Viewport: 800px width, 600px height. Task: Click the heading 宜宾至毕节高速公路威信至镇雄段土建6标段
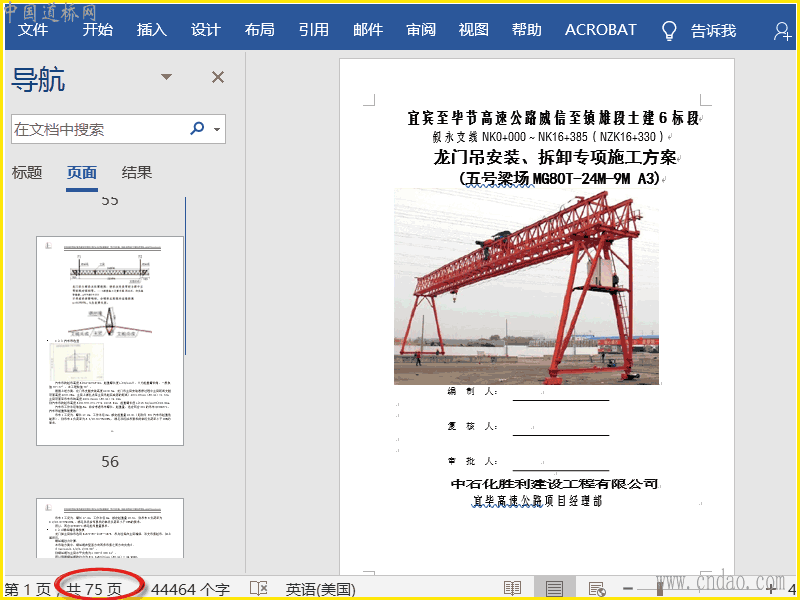(553, 118)
